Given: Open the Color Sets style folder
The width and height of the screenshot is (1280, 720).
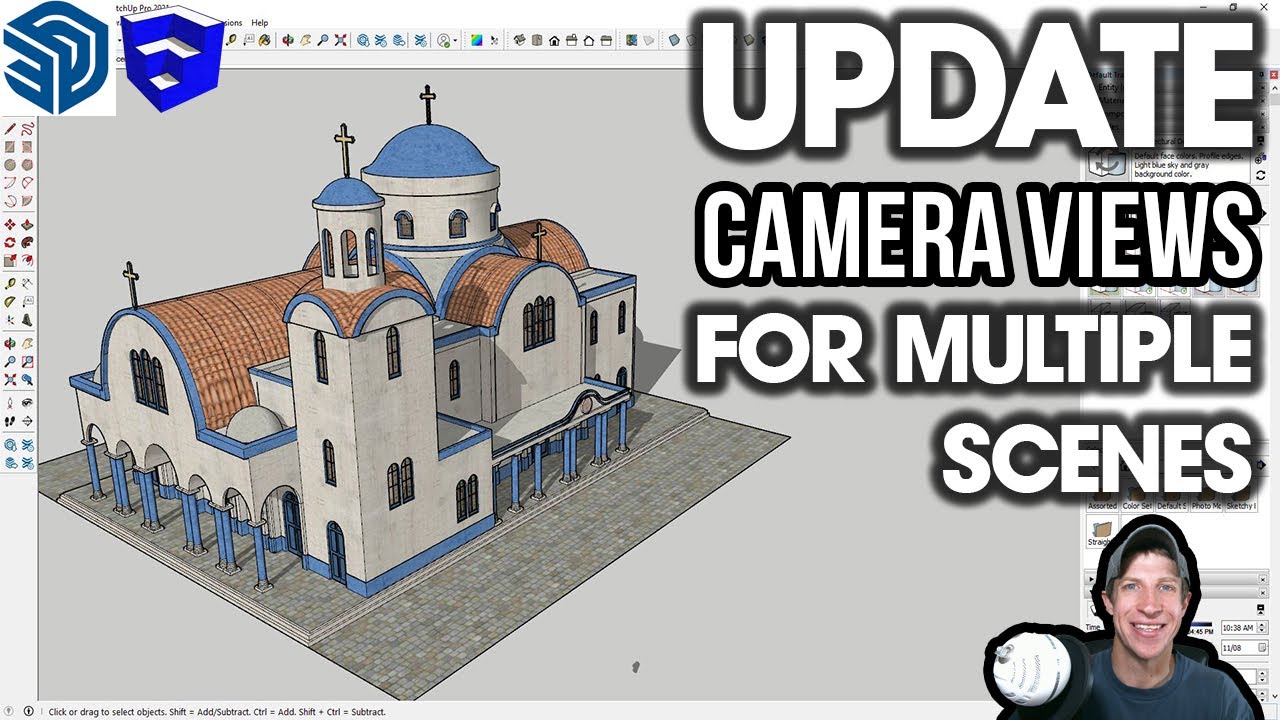Looking at the screenshot, I should (1137, 496).
